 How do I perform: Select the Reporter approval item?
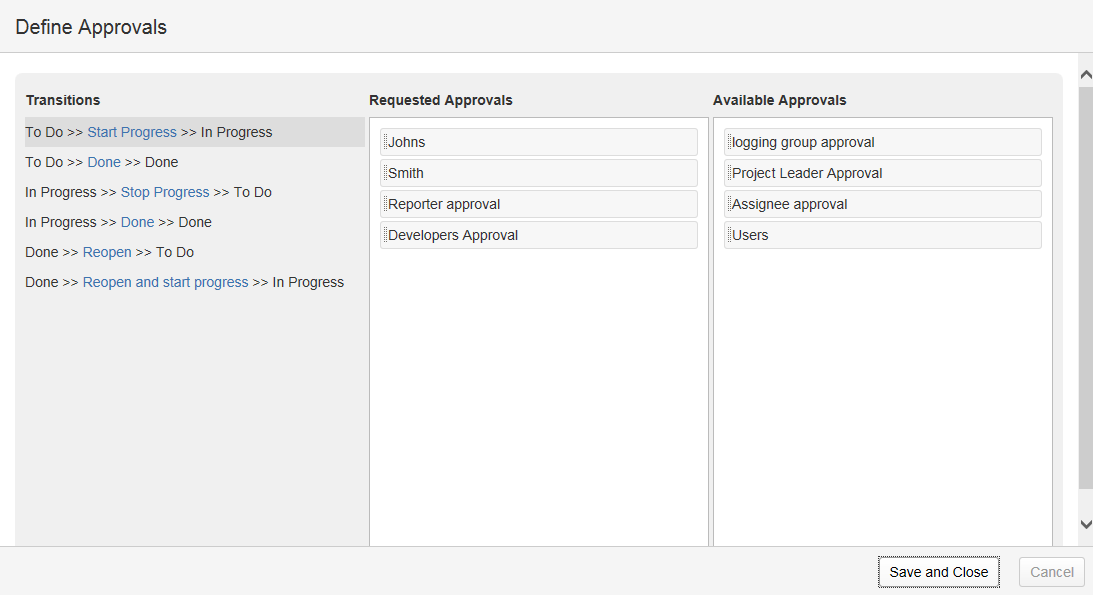click(538, 204)
